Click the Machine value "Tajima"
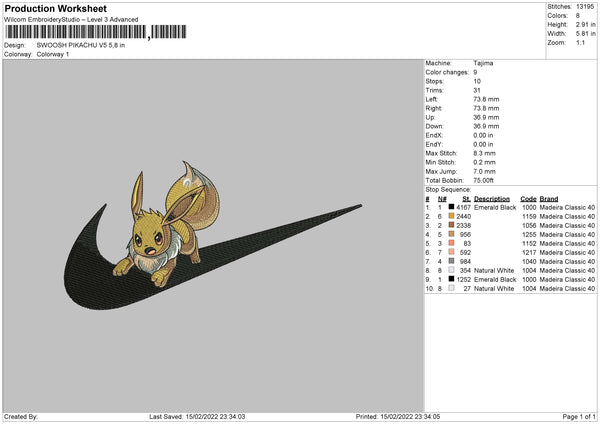600x424 pixels. coord(483,63)
